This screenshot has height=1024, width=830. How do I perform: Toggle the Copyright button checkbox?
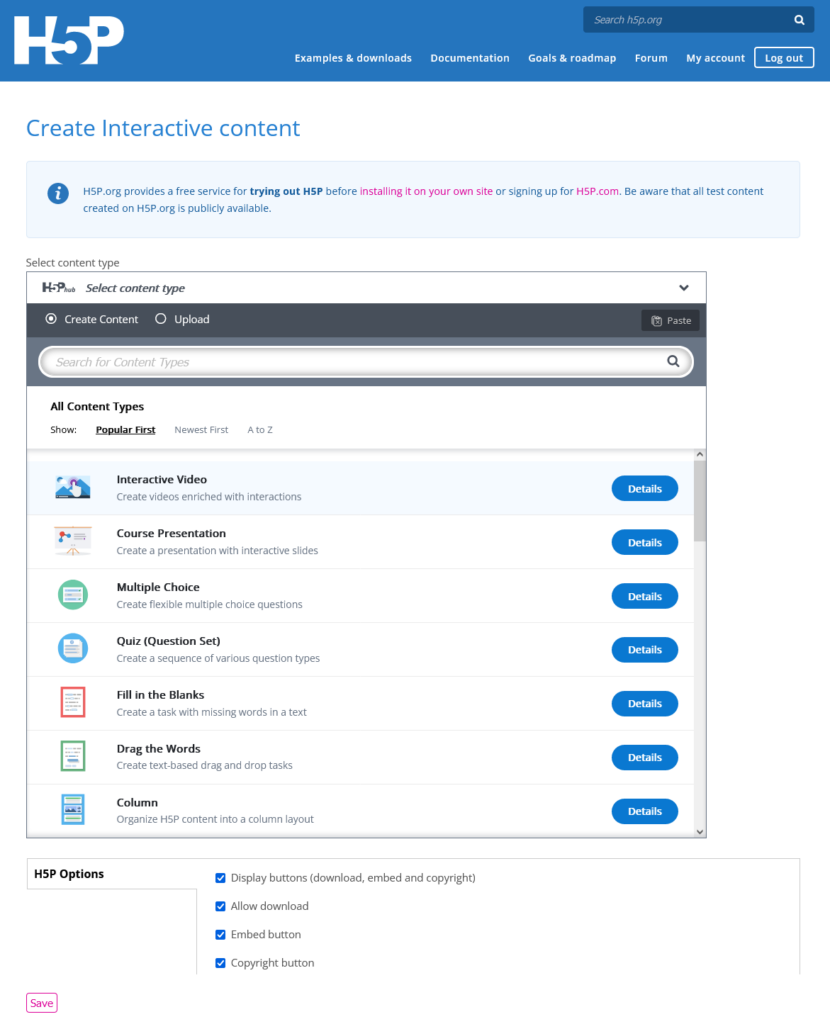(221, 963)
